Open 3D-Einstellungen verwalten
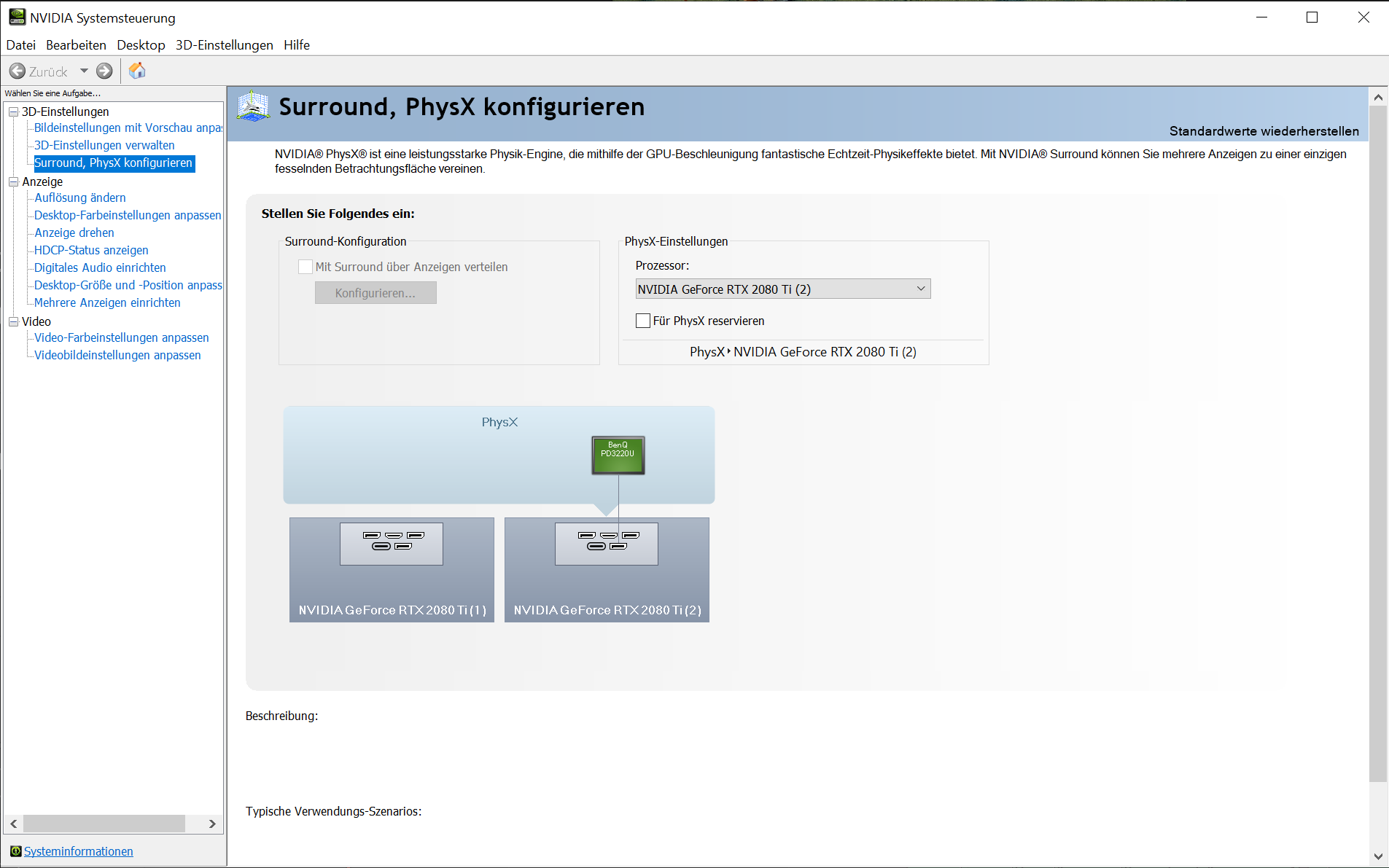Image resolution: width=1389 pixels, height=868 pixels. click(x=104, y=145)
